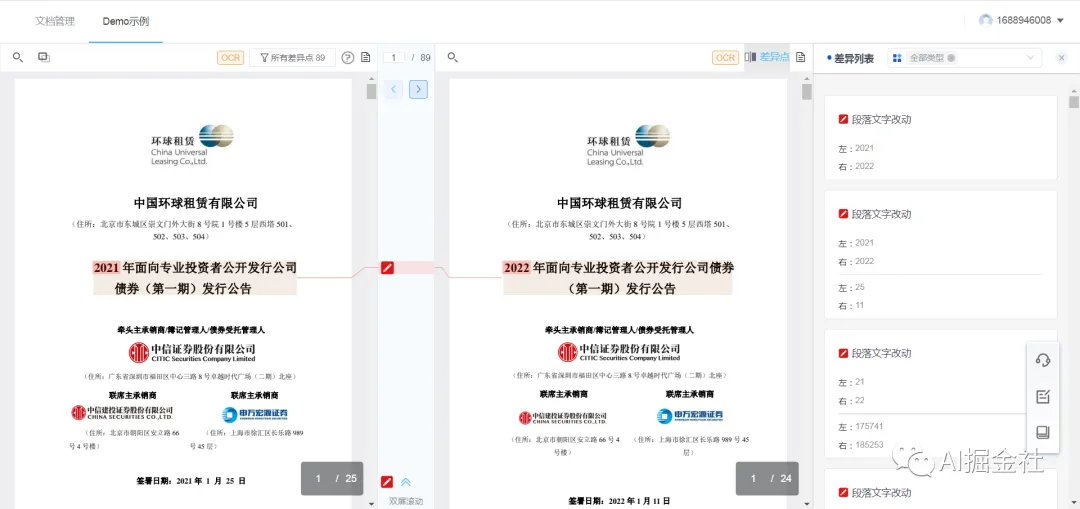This screenshot has width=1080, height=509.
Task: Click the CITIC Securities logo in left document
Action: (192, 352)
